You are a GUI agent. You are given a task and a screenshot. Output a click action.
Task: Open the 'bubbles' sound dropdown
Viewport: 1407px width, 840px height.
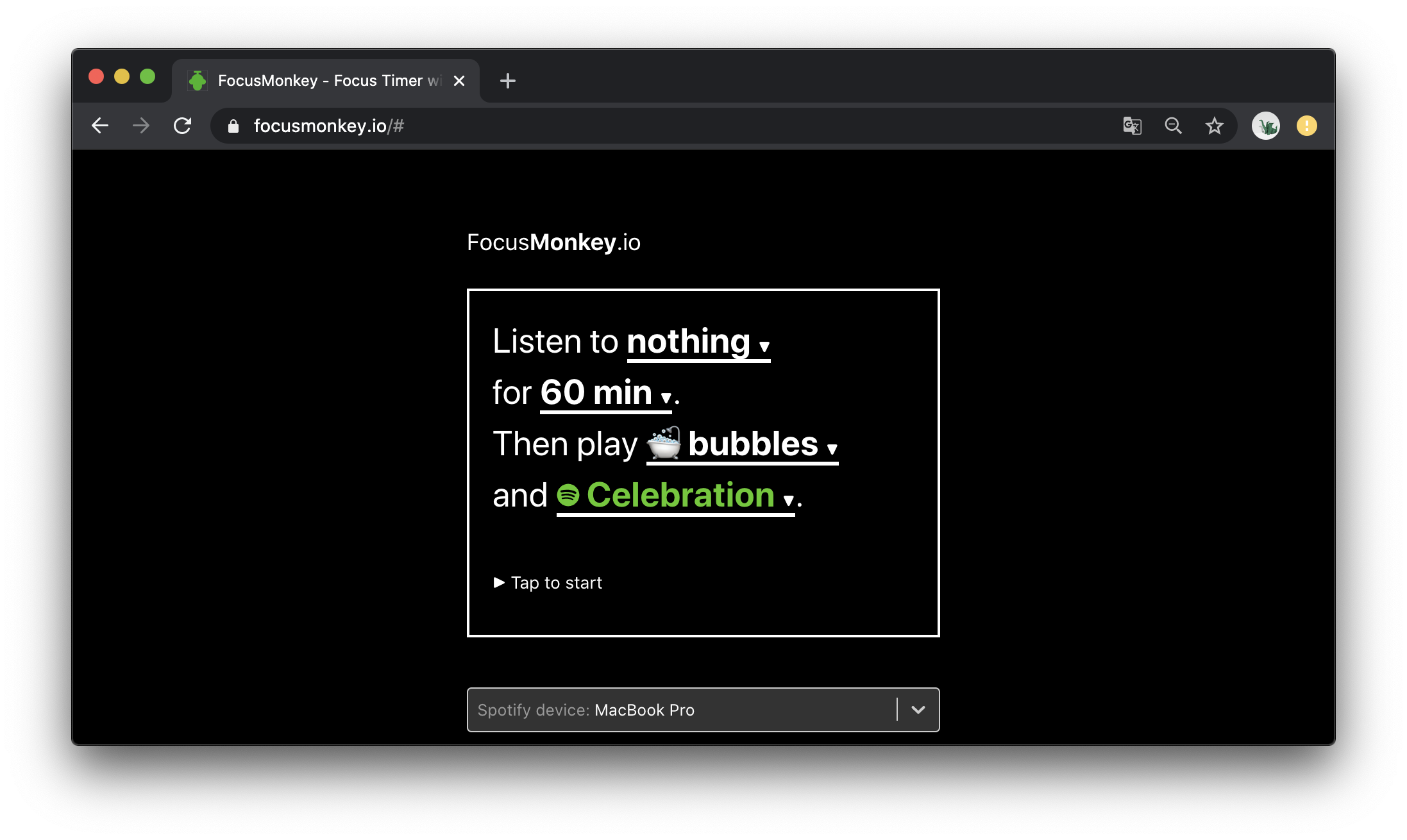[x=742, y=444]
